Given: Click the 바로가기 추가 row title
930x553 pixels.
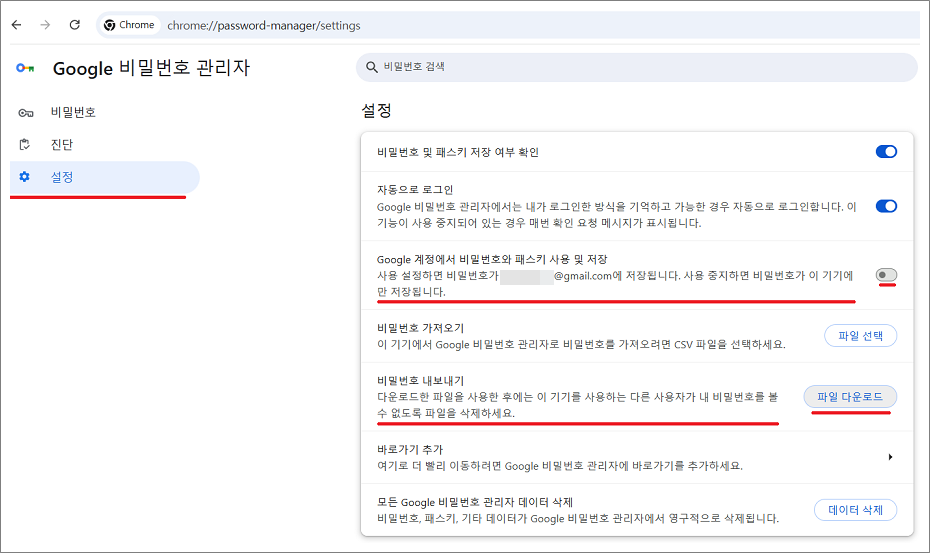Looking at the screenshot, I should pos(410,450).
